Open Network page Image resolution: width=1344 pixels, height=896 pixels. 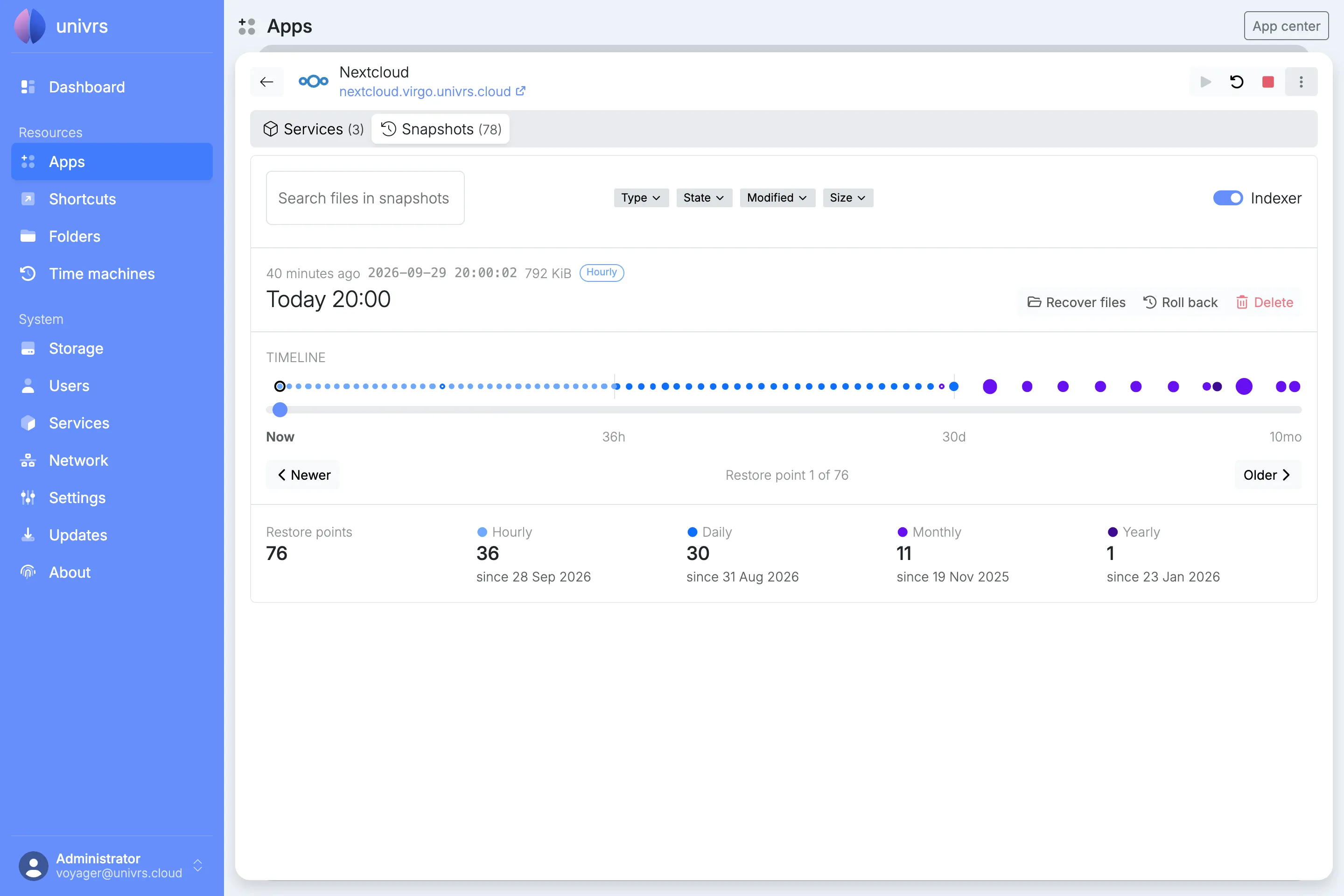112,460
